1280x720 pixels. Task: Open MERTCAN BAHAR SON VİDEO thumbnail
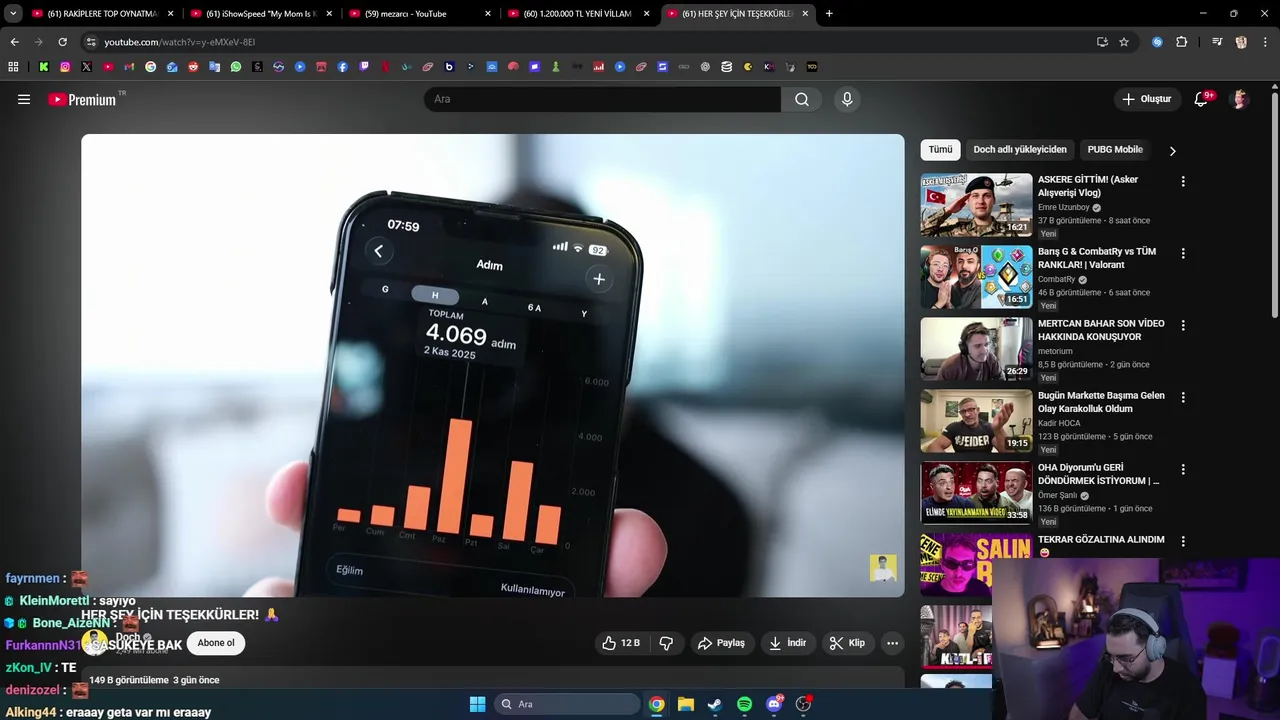point(976,349)
